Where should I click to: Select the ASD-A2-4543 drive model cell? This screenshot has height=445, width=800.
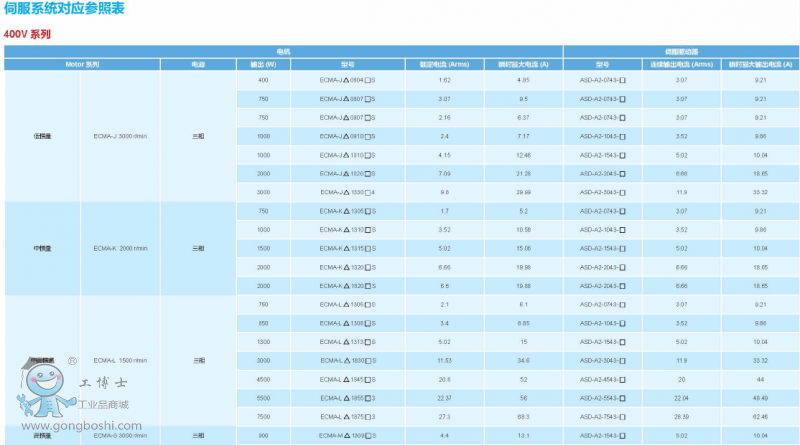[x=602, y=380]
